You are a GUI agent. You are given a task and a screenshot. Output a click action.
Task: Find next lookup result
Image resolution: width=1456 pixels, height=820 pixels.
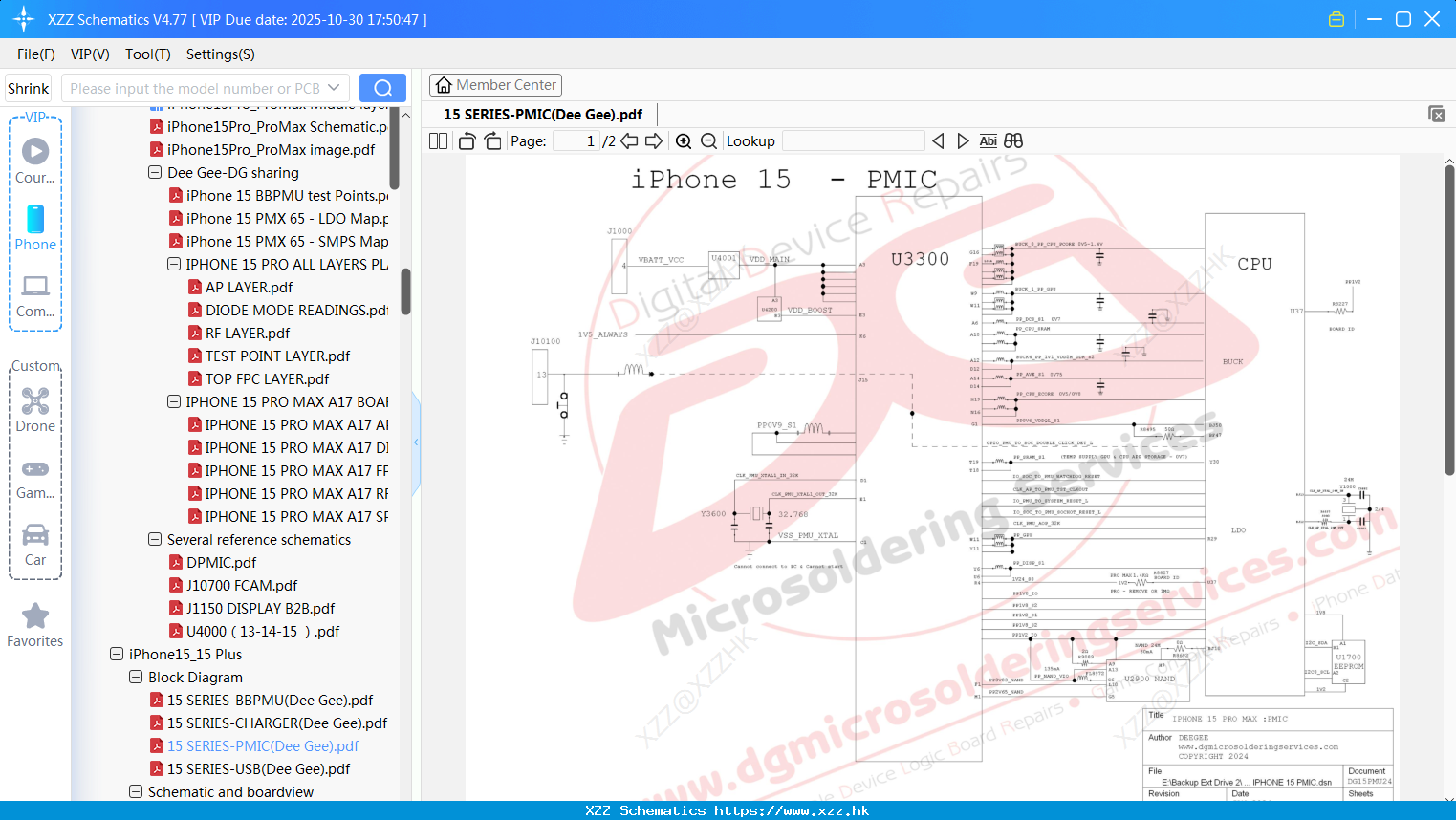coord(963,140)
